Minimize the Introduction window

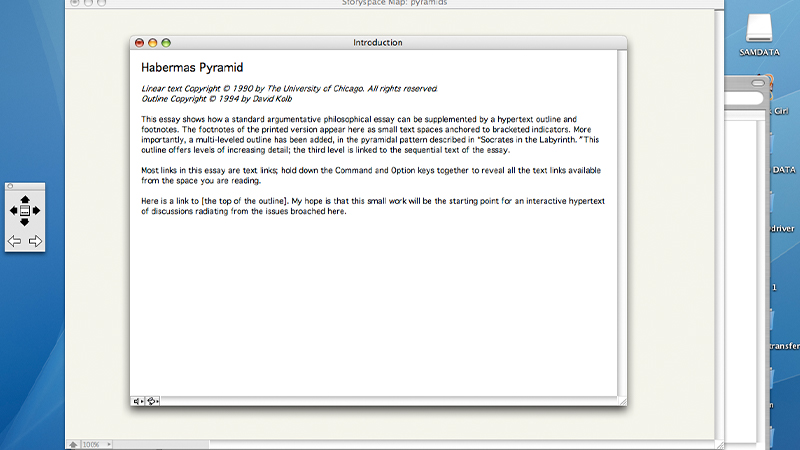153,43
